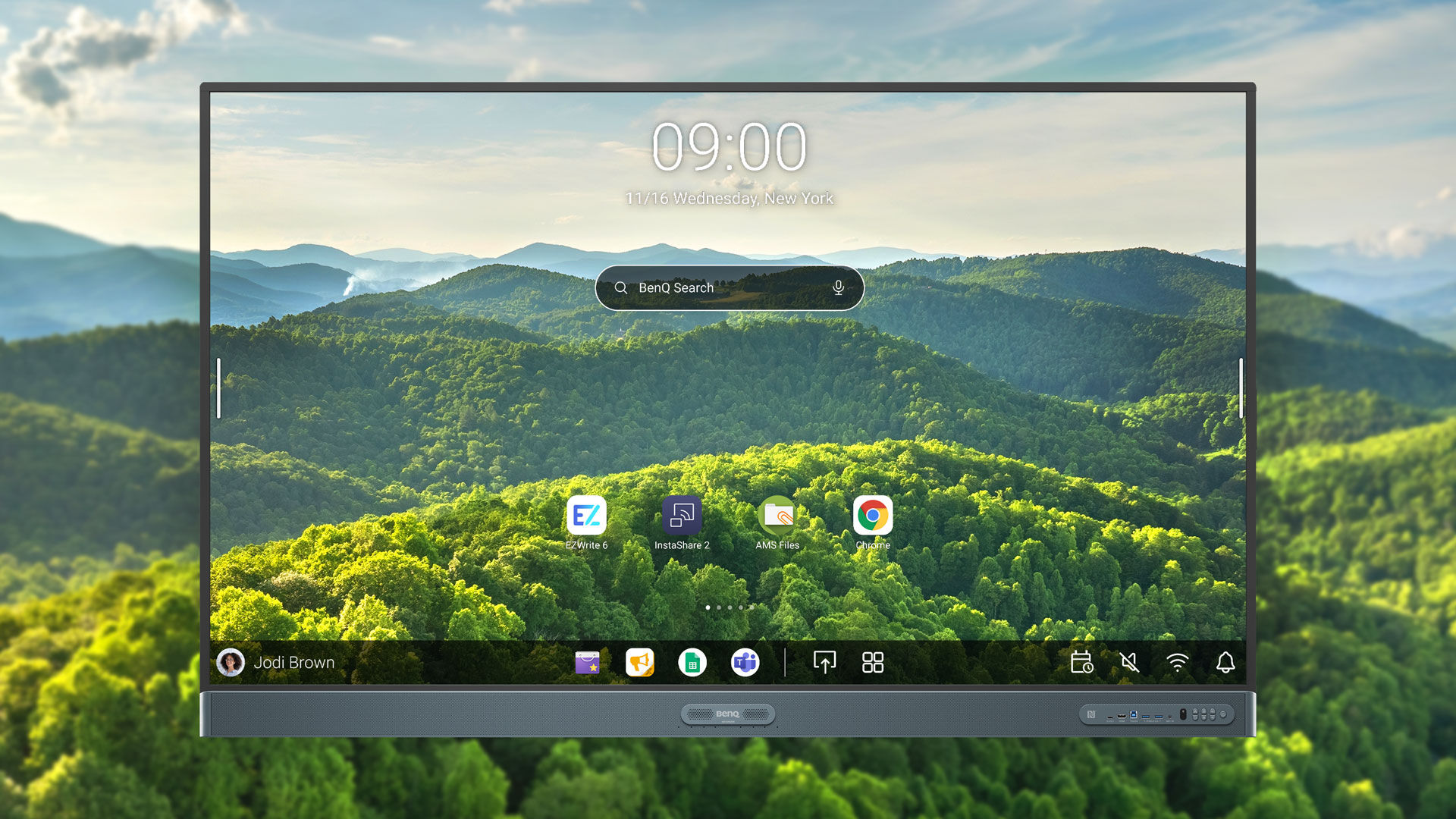Viewport: 1456px width, 819px height.
Task: Click the 09:00 clock display
Action: coord(730,147)
